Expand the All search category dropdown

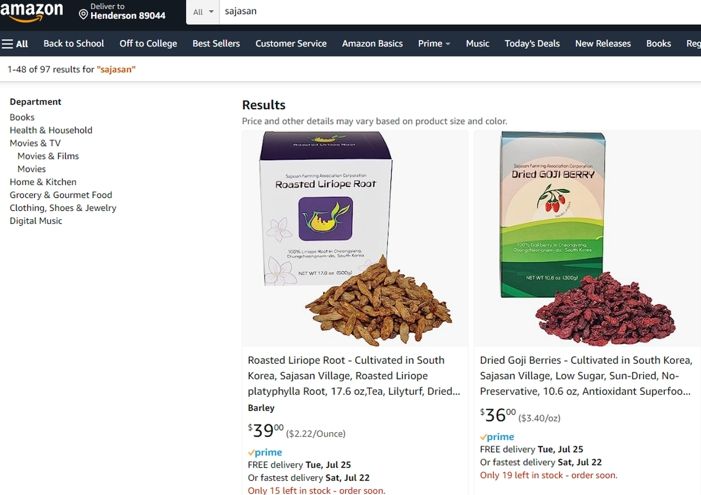click(203, 12)
